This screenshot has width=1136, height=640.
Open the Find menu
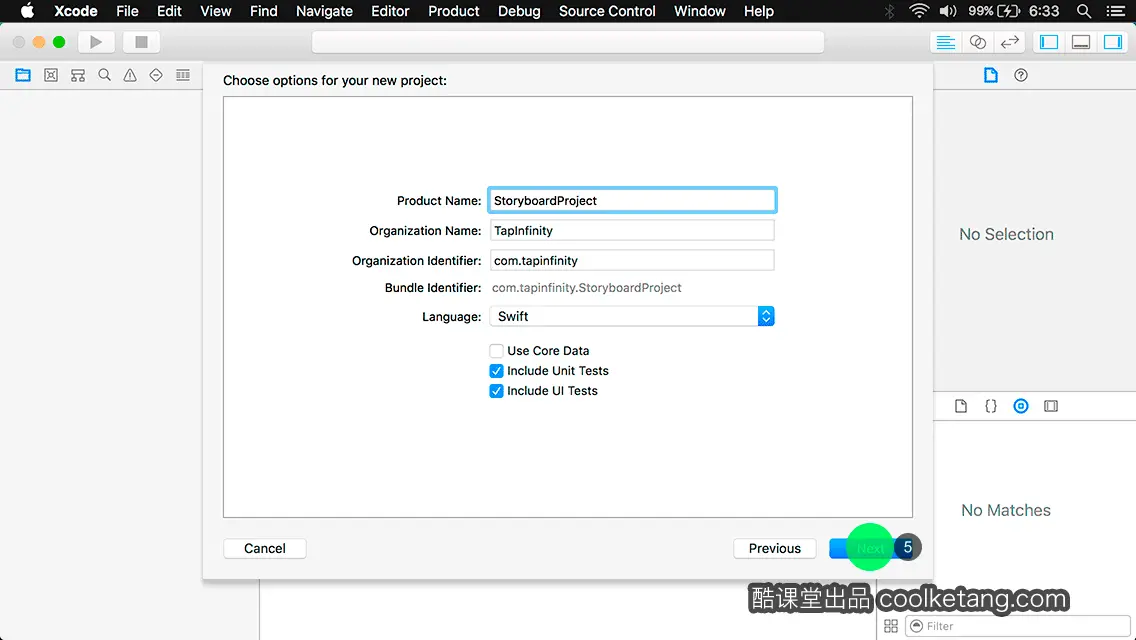point(264,11)
